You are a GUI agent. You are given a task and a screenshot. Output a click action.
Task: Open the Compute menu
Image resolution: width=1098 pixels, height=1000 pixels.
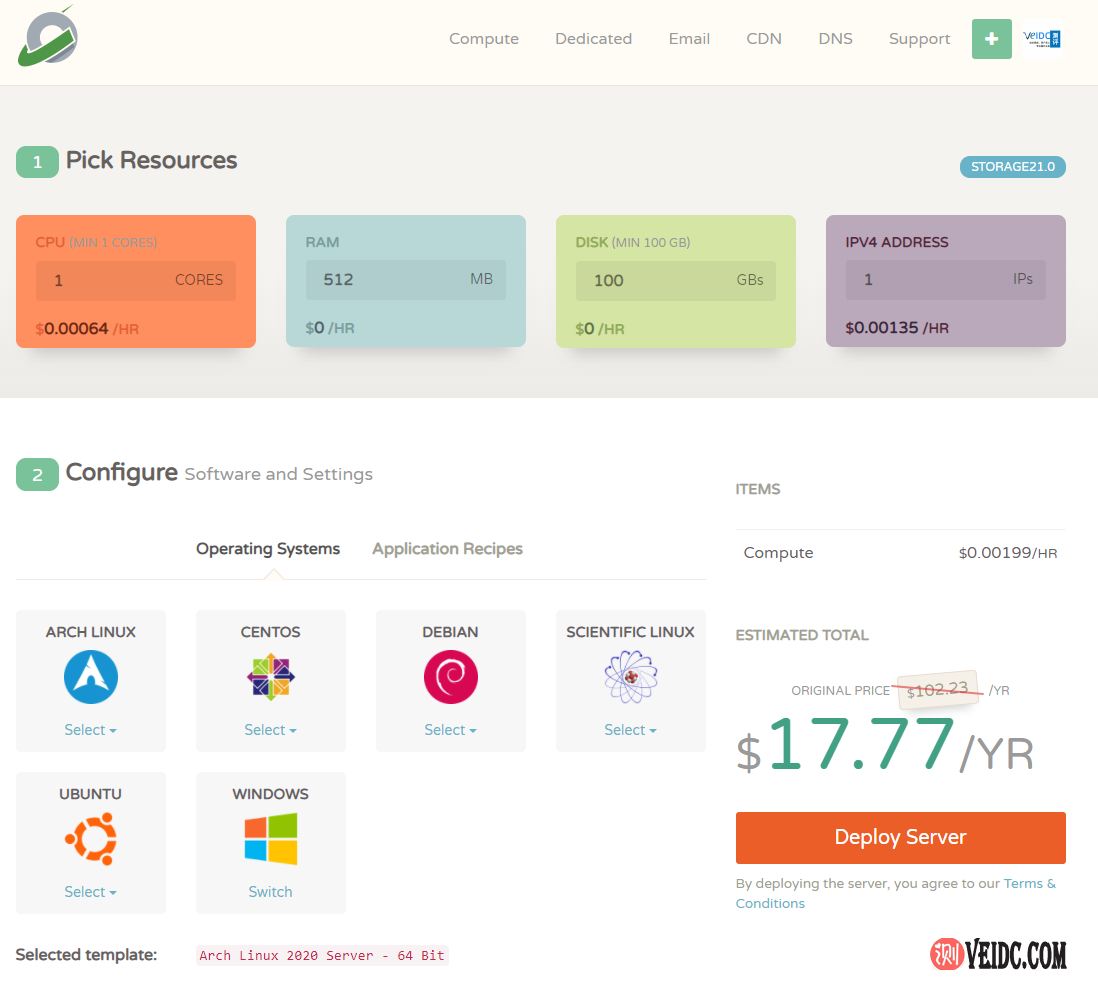tap(484, 39)
